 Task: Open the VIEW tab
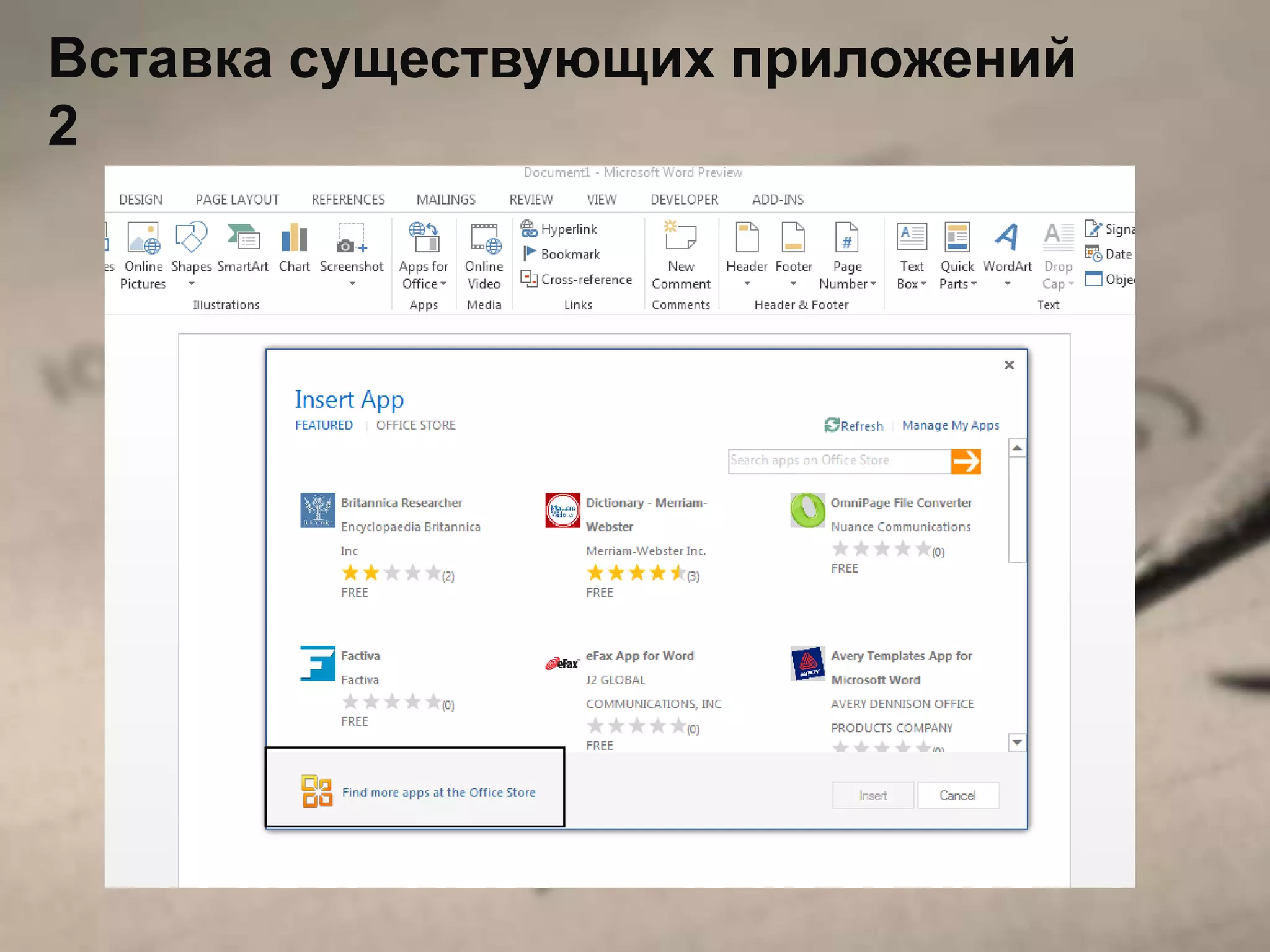[x=602, y=200]
